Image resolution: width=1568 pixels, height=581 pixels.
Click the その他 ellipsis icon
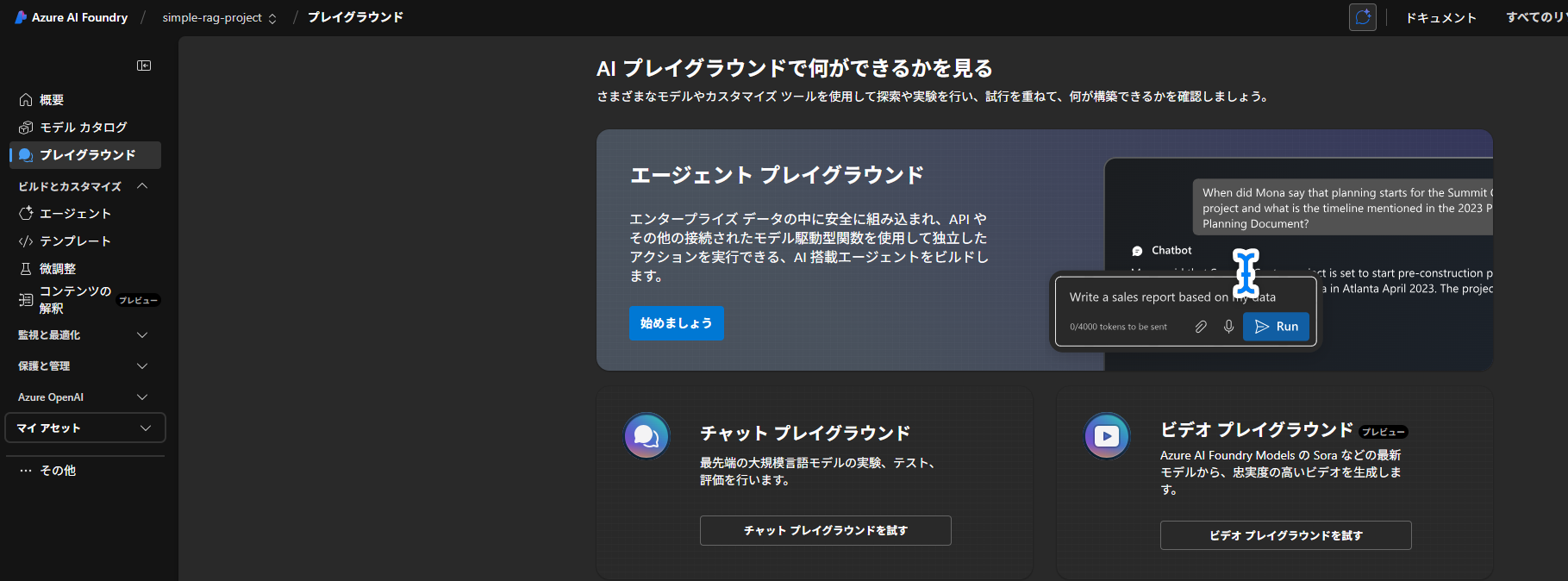26,471
